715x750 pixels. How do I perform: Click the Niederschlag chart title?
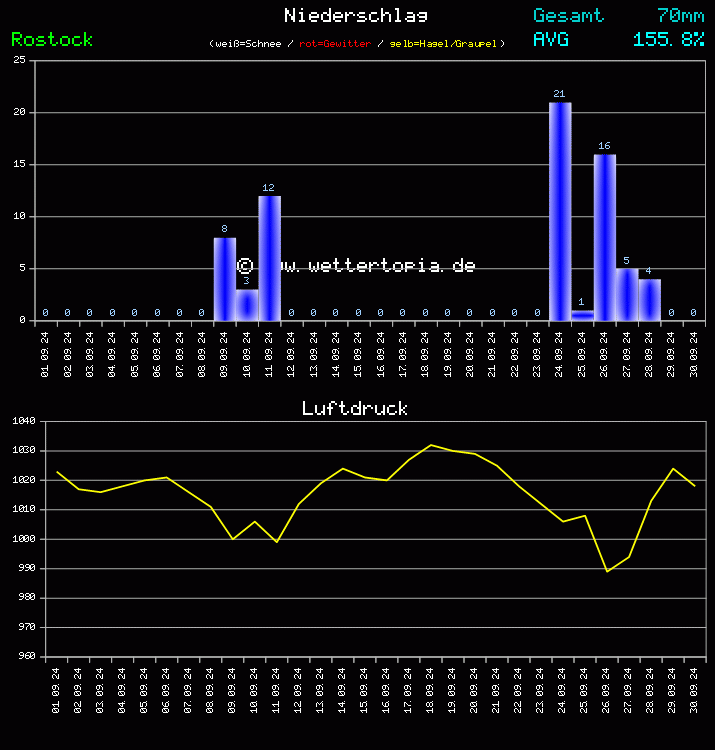click(356, 15)
